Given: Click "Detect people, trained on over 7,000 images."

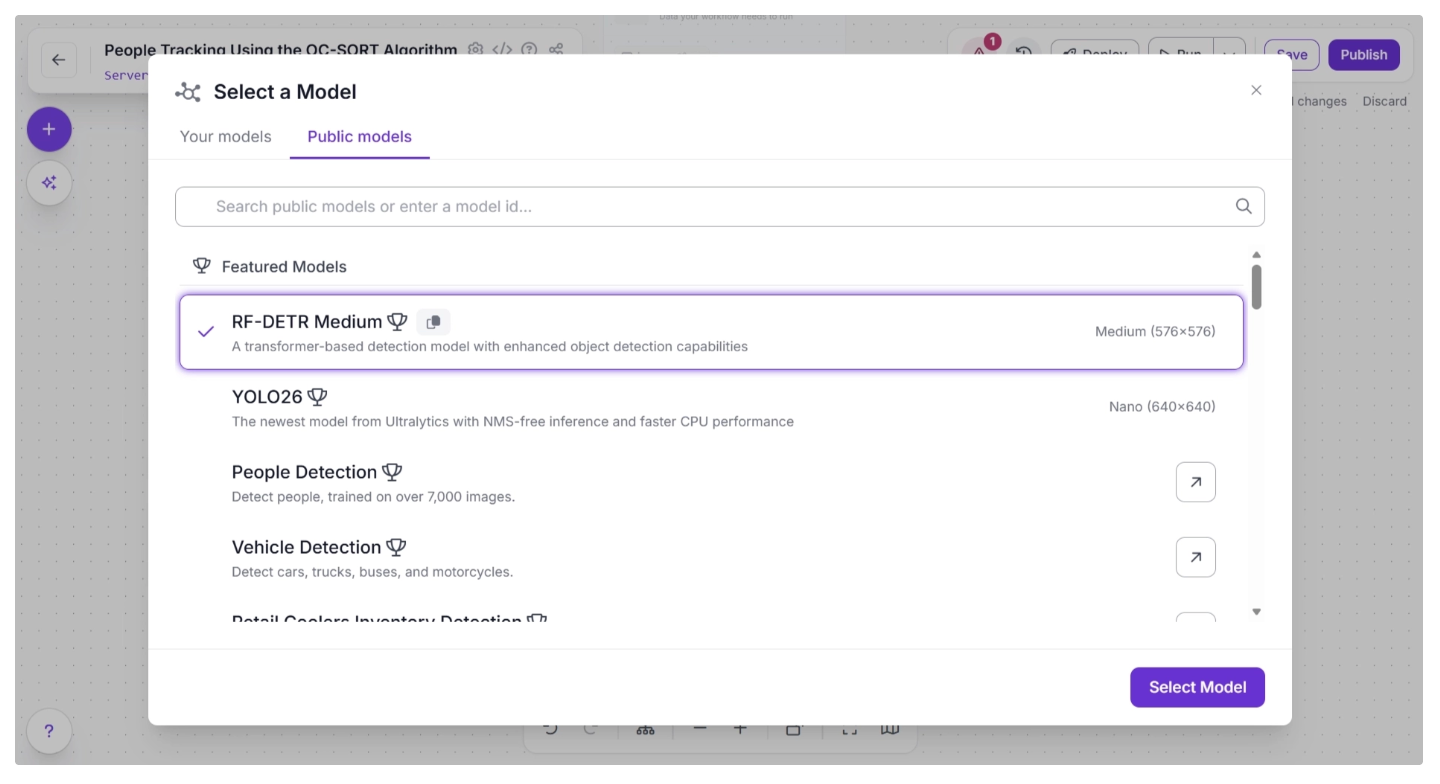Looking at the screenshot, I should coord(373,497).
